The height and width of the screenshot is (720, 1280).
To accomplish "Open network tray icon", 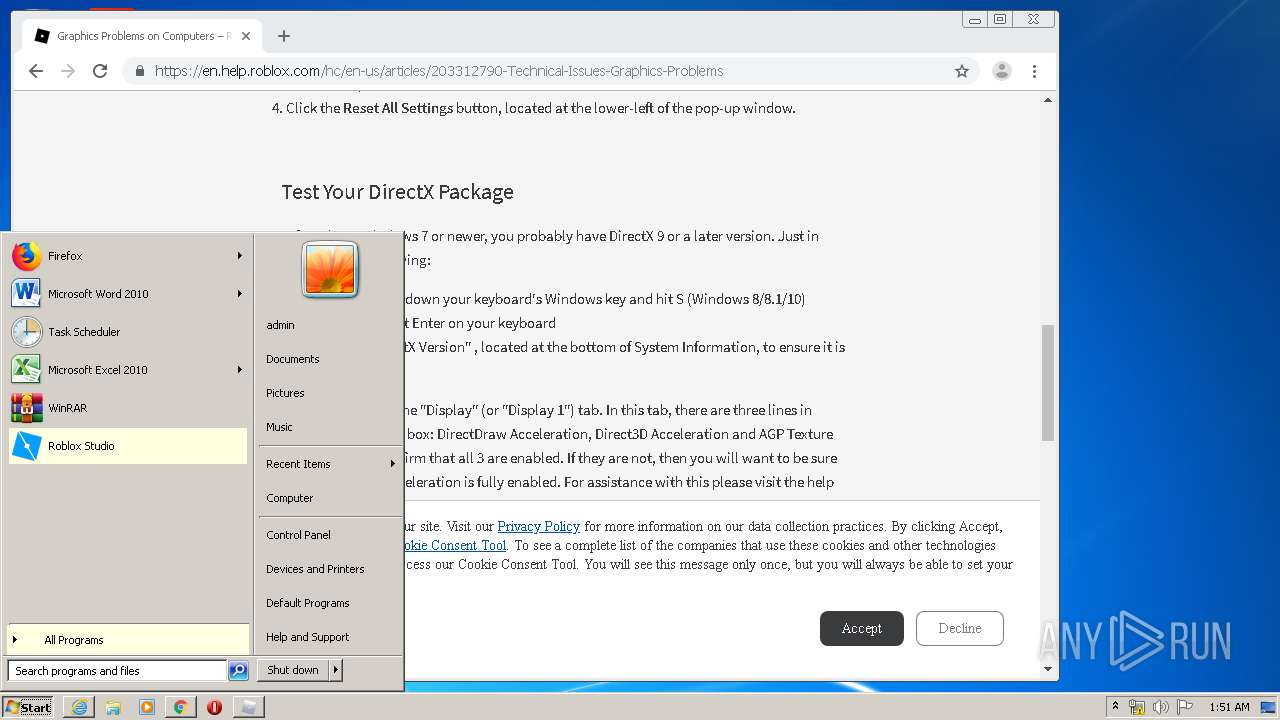I will pyautogui.click(x=1137, y=707).
